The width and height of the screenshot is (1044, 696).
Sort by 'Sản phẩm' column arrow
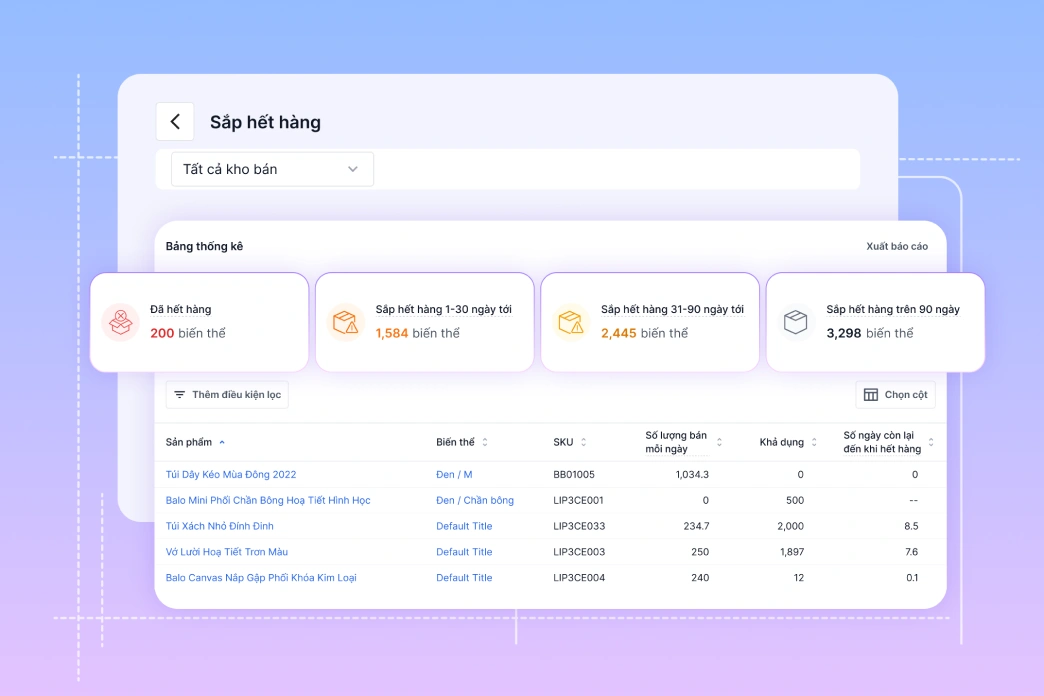(222, 442)
